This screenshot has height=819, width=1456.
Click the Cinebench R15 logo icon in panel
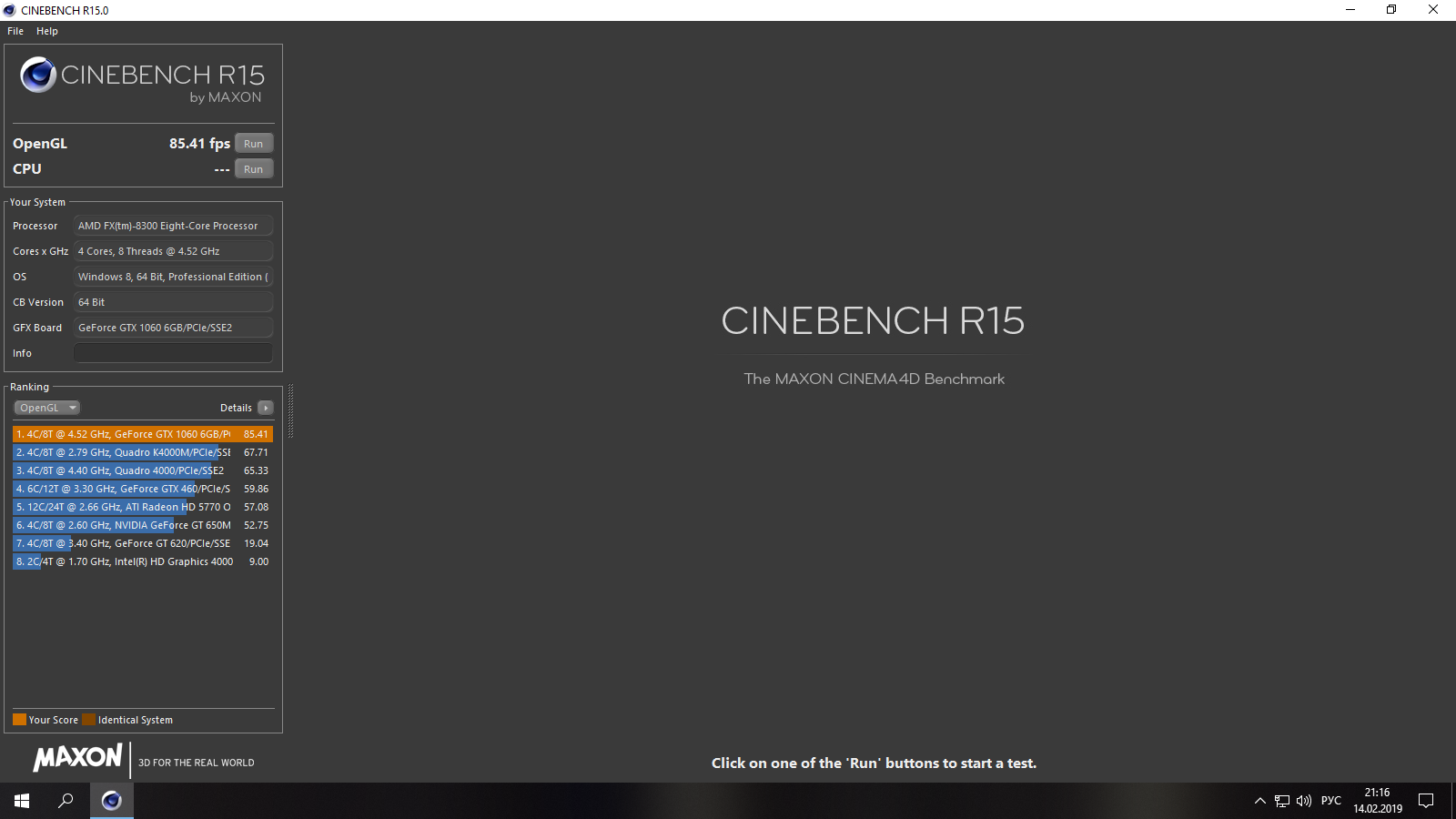click(x=38, y=75)
